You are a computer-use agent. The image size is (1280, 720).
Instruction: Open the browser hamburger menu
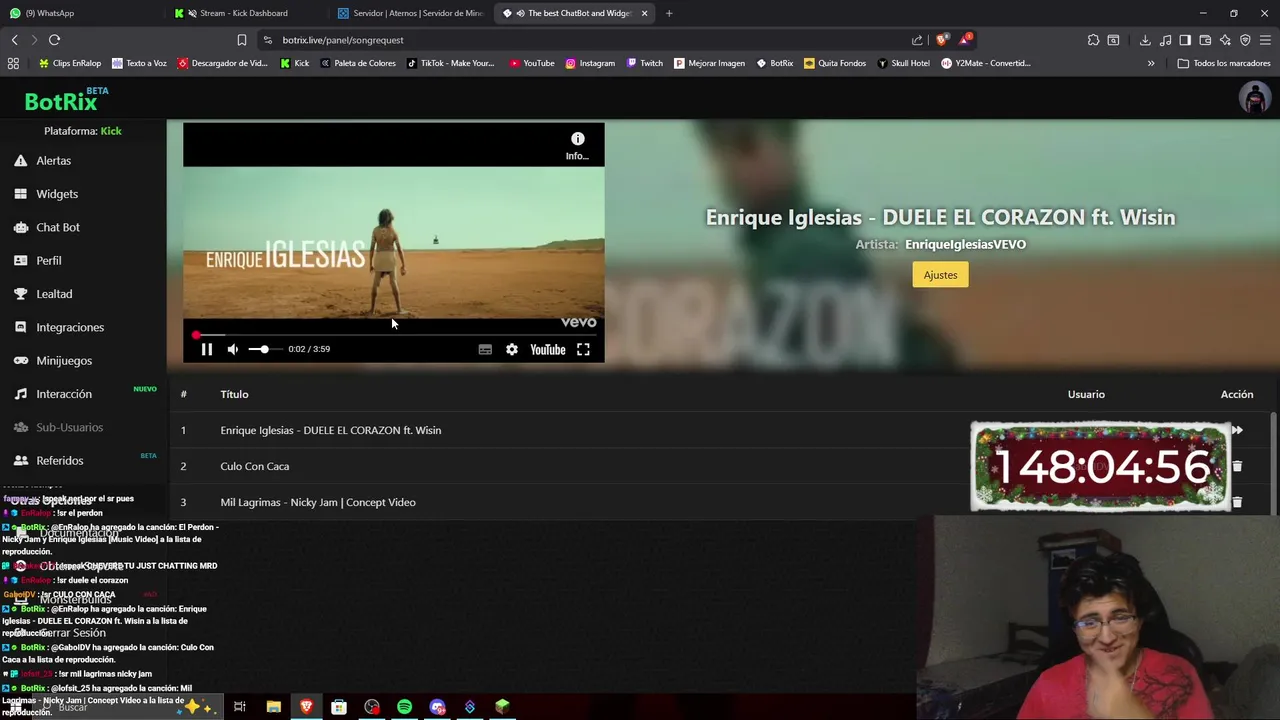(x=1266, y=40)
